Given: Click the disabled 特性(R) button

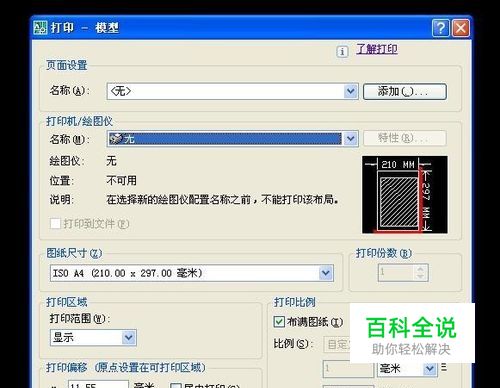Looking at the screenshot, I should point(404,138).
